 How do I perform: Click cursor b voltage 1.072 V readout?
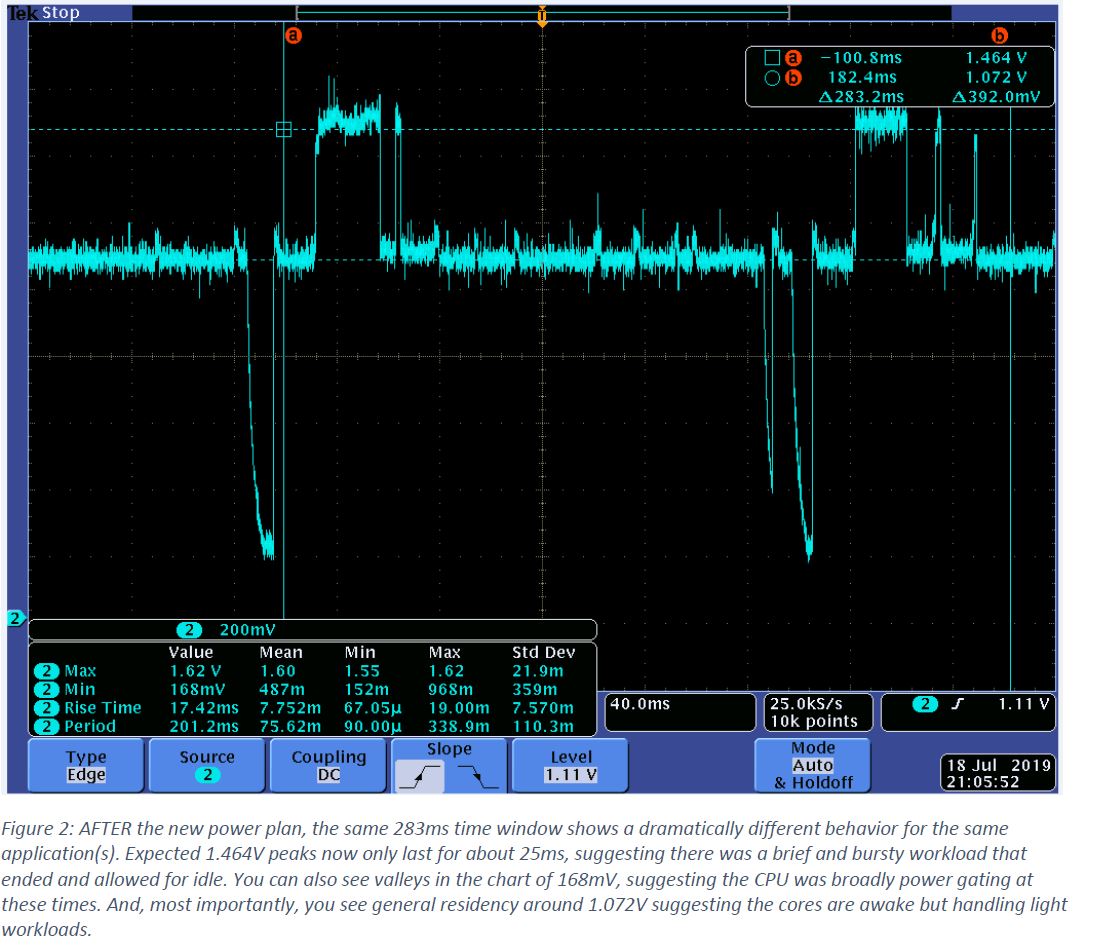(x=996, y=77)
